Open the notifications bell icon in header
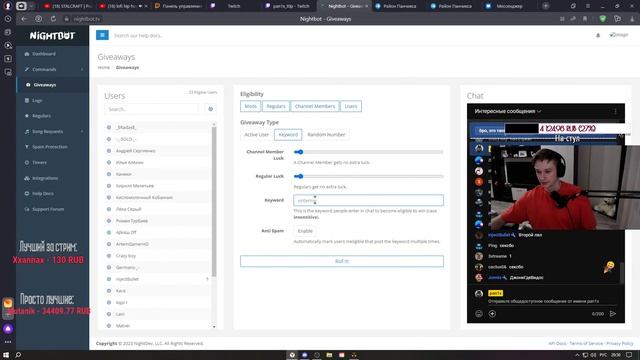640x360 pixels. [x=598, y=36]
